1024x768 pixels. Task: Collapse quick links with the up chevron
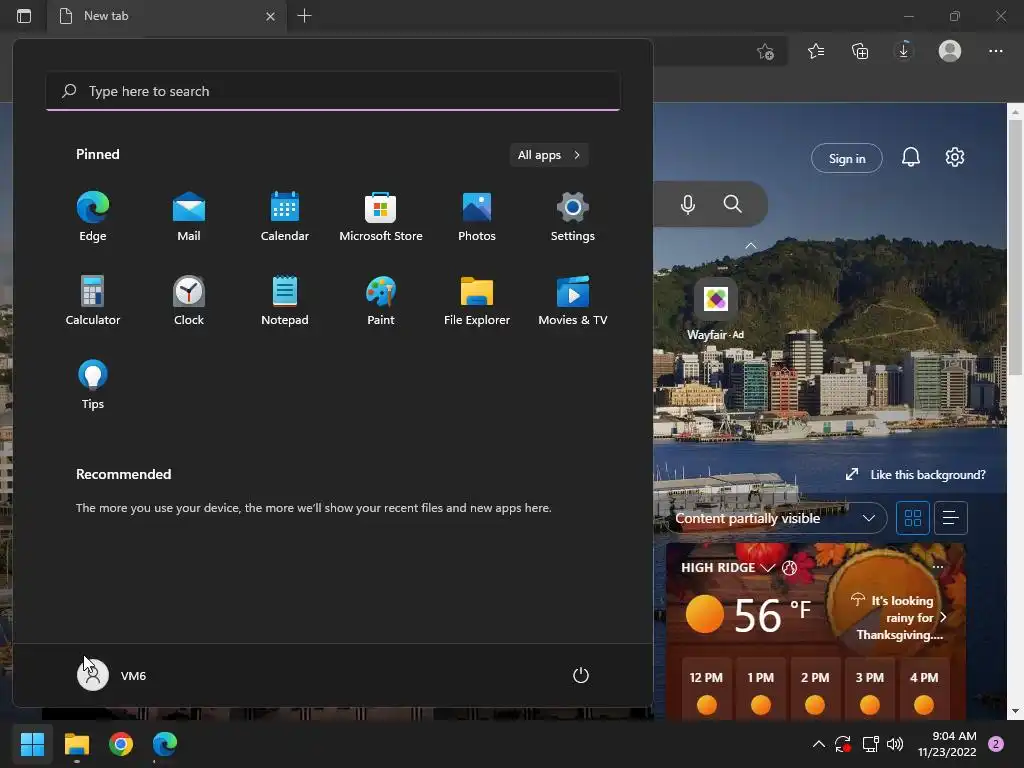pos(751,246)
